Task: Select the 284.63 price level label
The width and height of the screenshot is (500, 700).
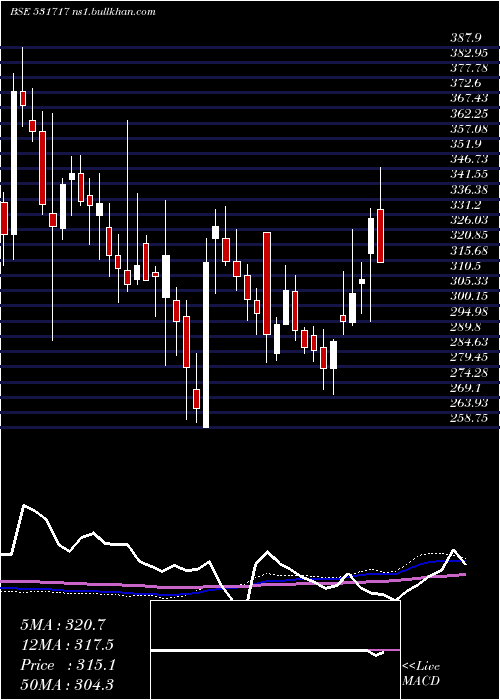Action: (x=469, y=342)
